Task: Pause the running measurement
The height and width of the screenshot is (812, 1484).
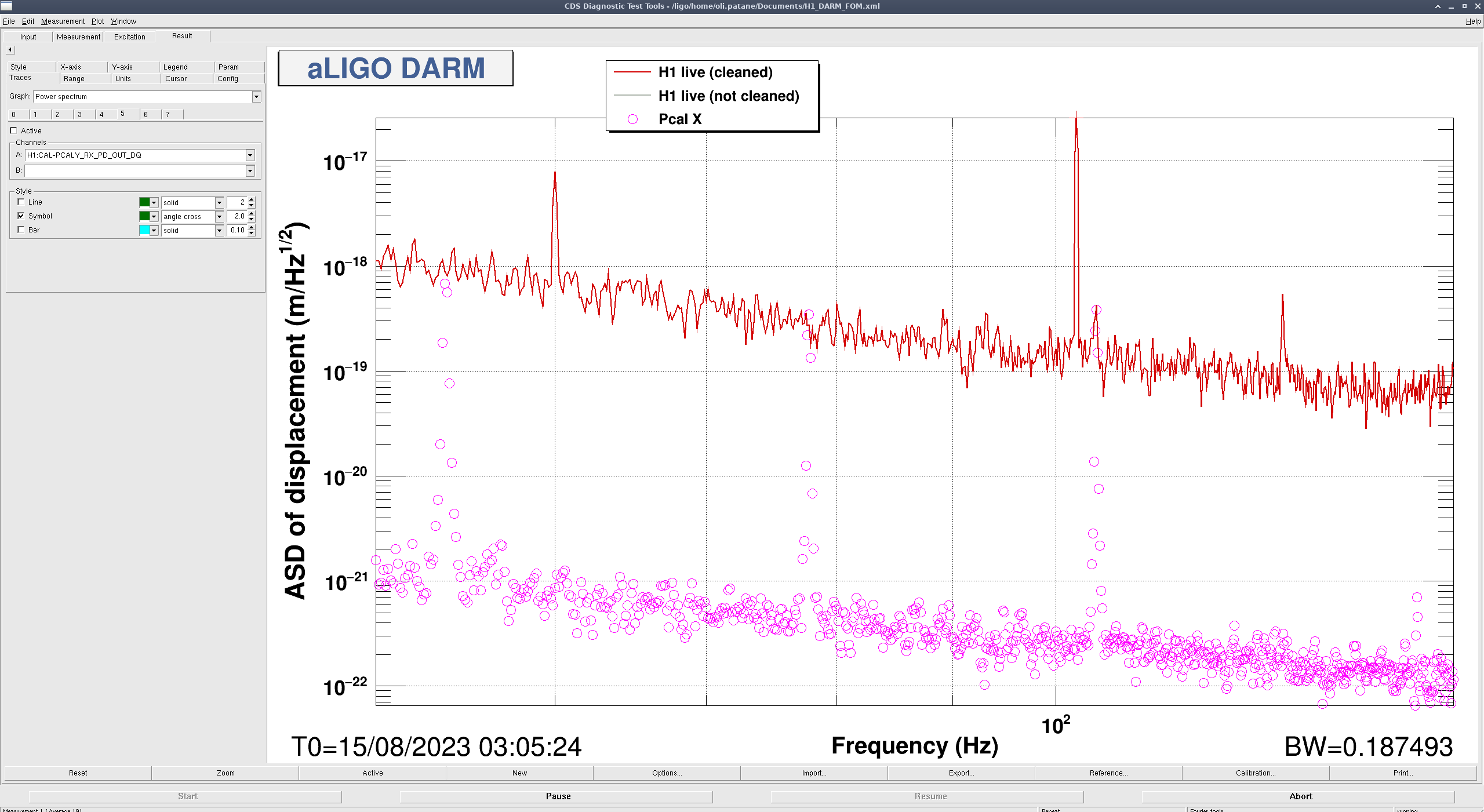Action: click(556, 796)
